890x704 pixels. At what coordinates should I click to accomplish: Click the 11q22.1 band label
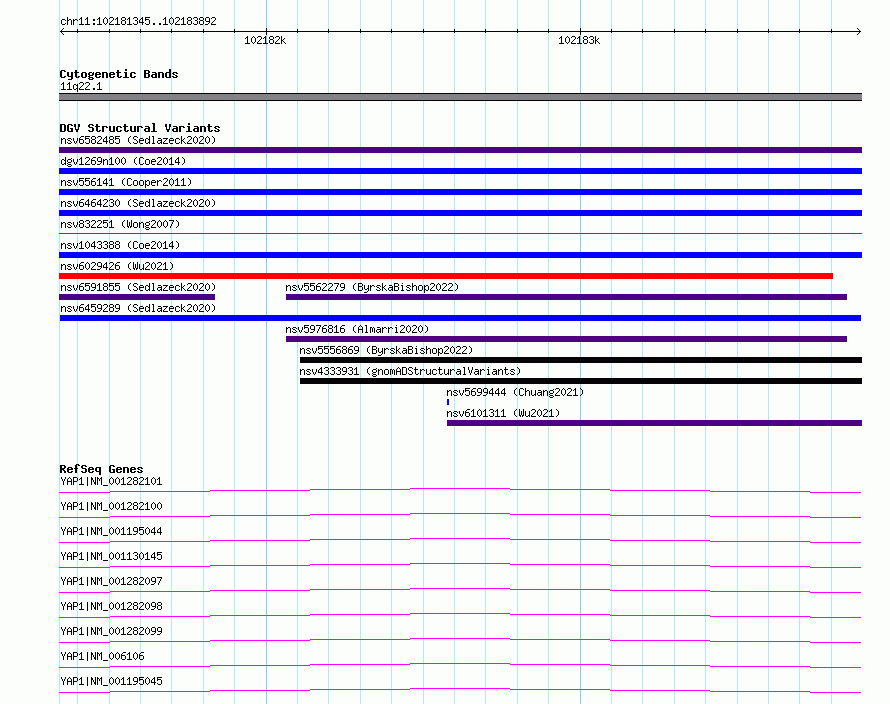tap(81, 86)
